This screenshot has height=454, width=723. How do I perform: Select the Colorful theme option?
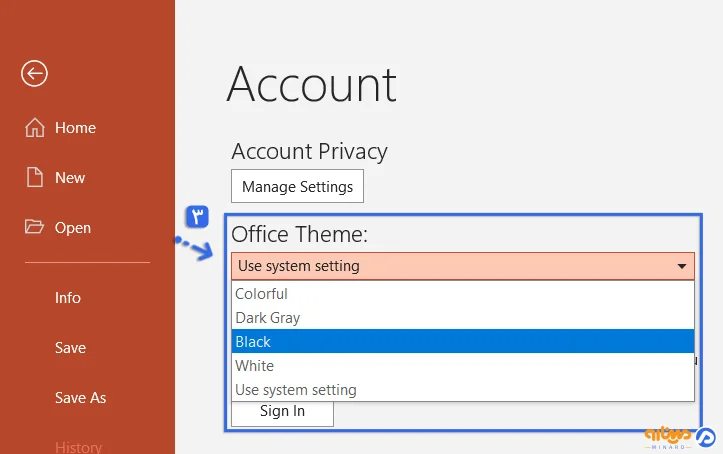pyautogui.click(x=463, y=294)
